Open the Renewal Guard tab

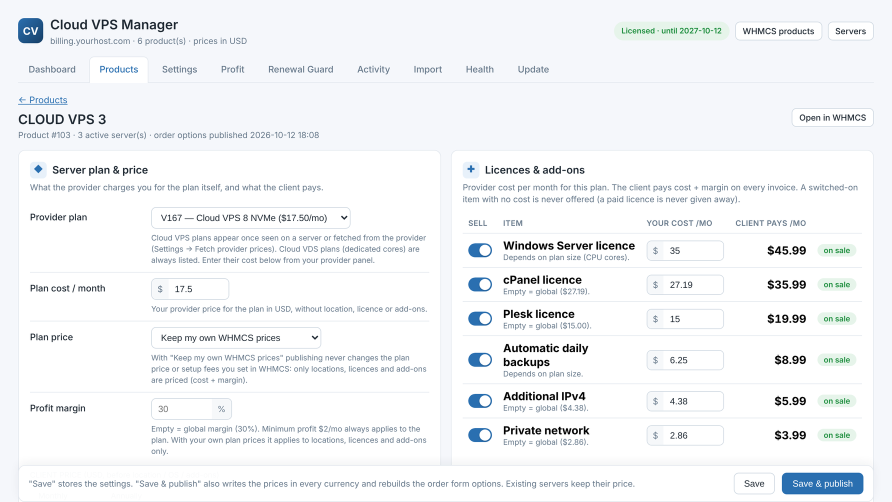click(300, 69)
